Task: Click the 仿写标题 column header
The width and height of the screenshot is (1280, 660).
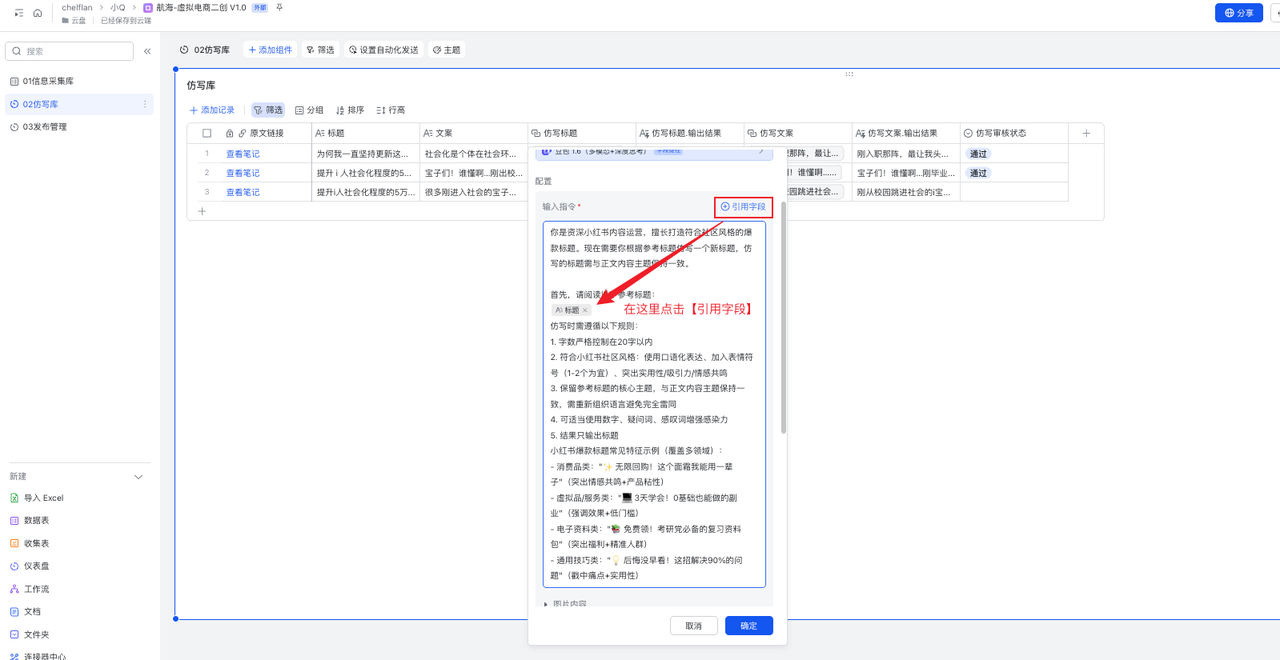Action: click(x=582, y=133)
